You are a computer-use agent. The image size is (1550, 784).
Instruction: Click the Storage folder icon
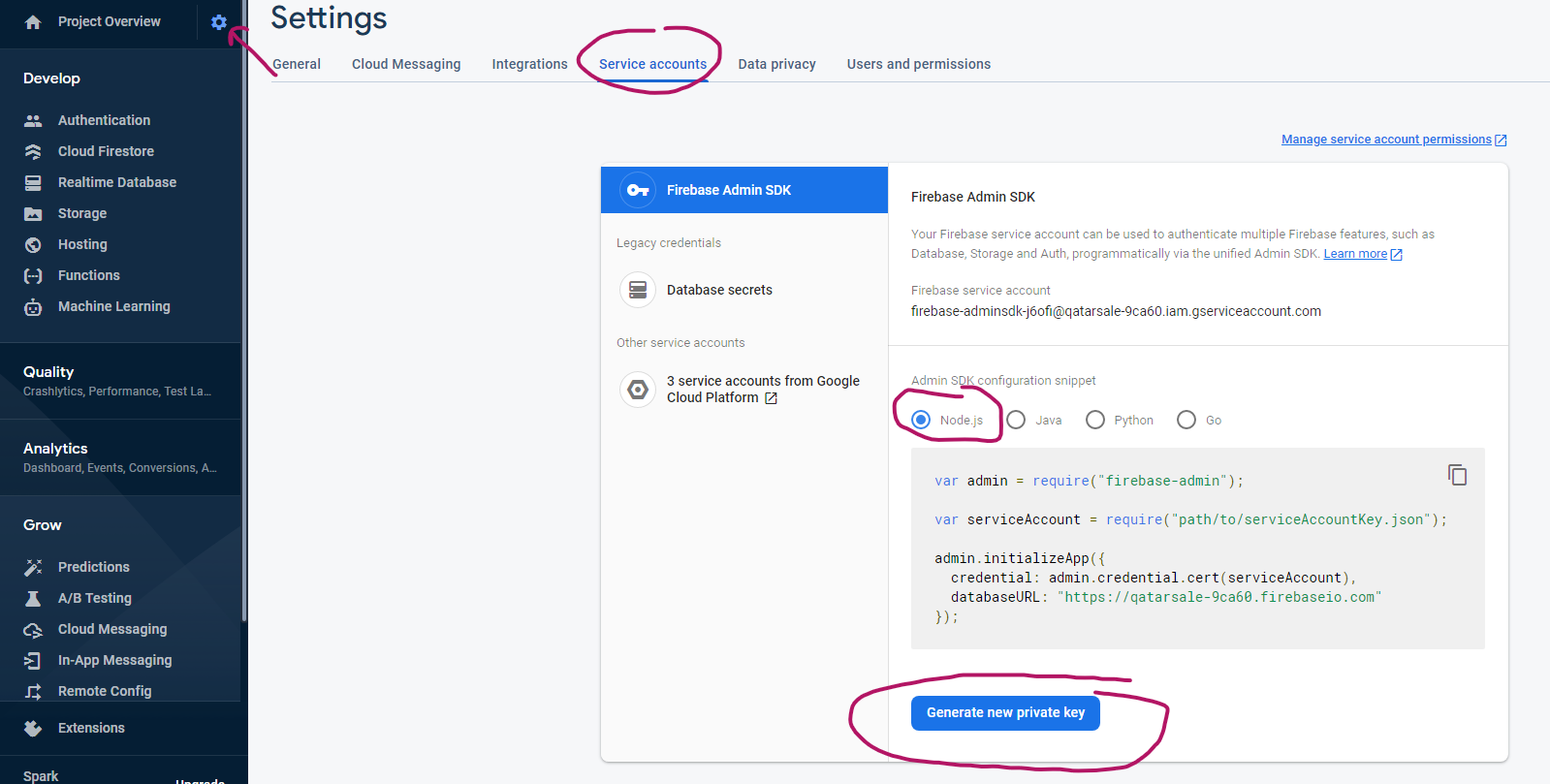(x=33, y=213)
